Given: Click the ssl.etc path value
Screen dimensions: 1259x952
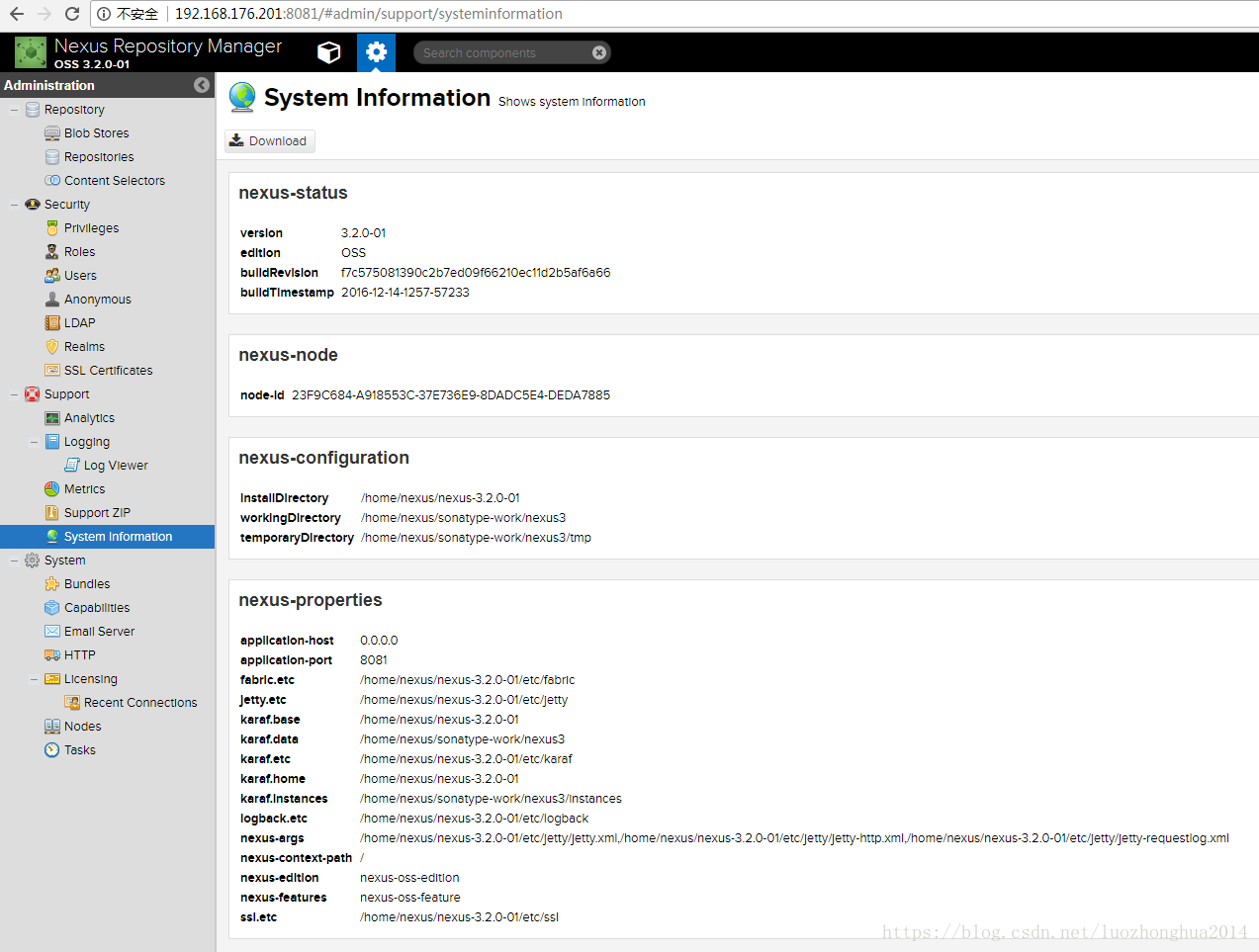Looking at the screenshot, I should 459,917.
